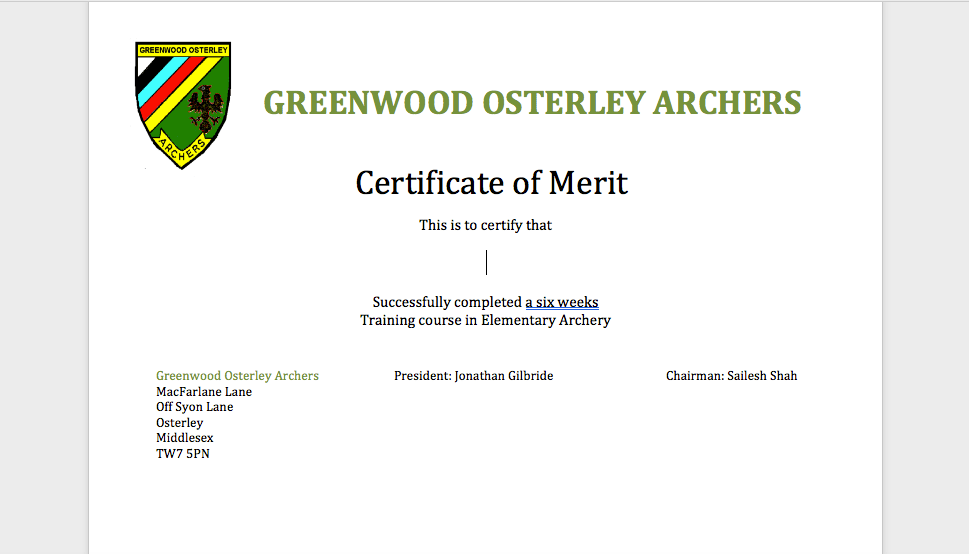This screenshot has height=554, width=969.
Task: Click the postcode TW7 5PN
Action: 182,454
